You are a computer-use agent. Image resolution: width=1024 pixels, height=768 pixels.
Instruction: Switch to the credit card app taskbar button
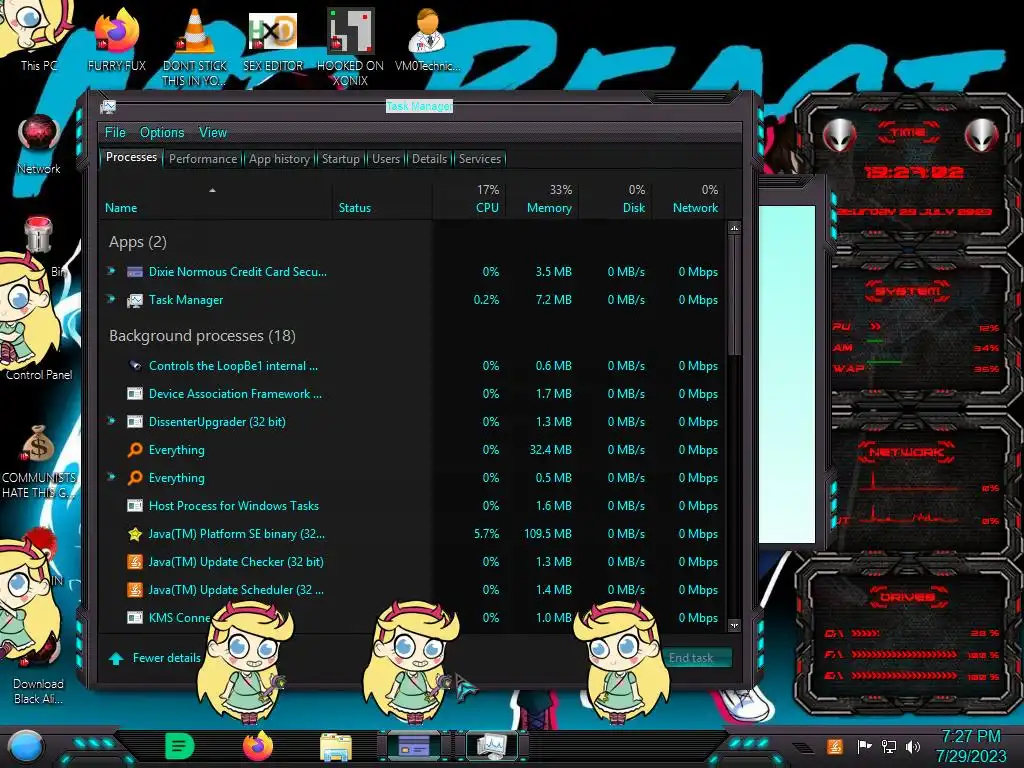[414, 746]
